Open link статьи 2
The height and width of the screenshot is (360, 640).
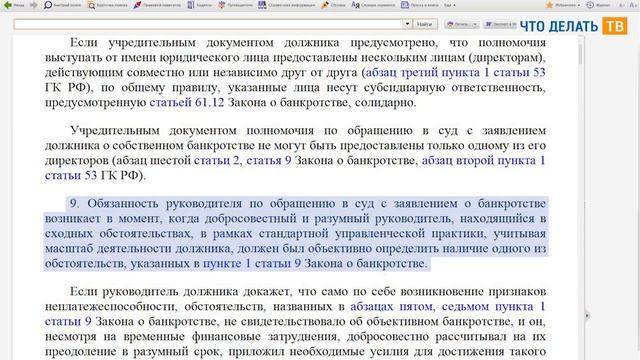[x=216, y=160]
